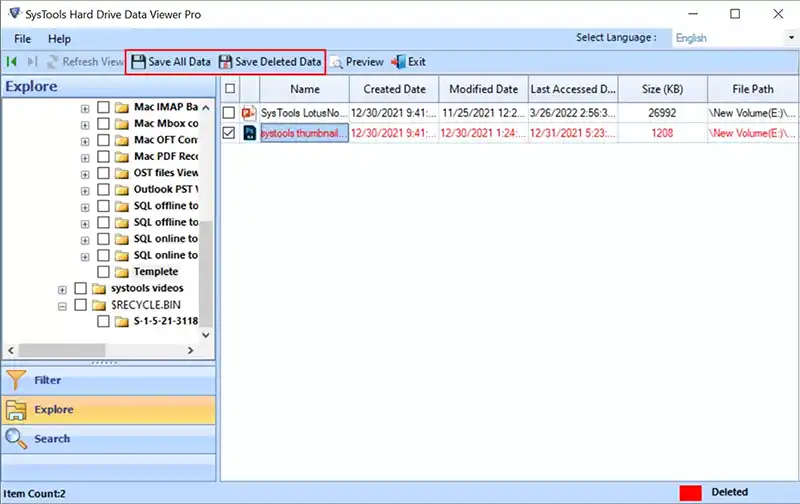
Task: Click the SysTools app logo in title bar
Action: point(15,13)
